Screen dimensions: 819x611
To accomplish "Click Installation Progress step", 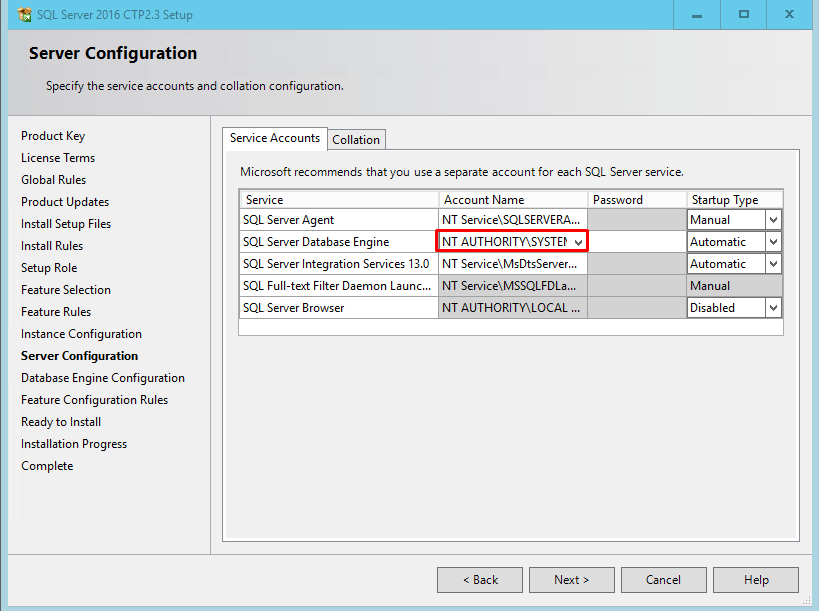I will click(74, 443).
